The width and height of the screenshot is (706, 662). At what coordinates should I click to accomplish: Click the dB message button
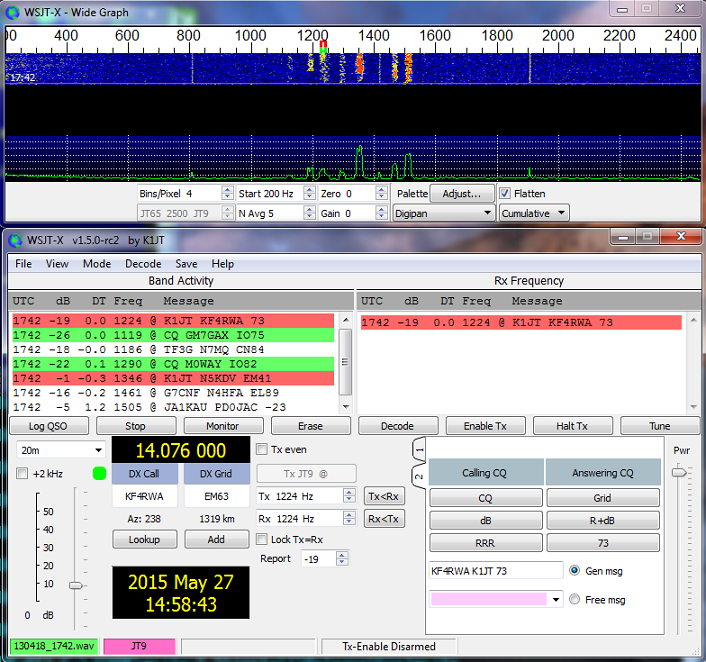[485, 521]
